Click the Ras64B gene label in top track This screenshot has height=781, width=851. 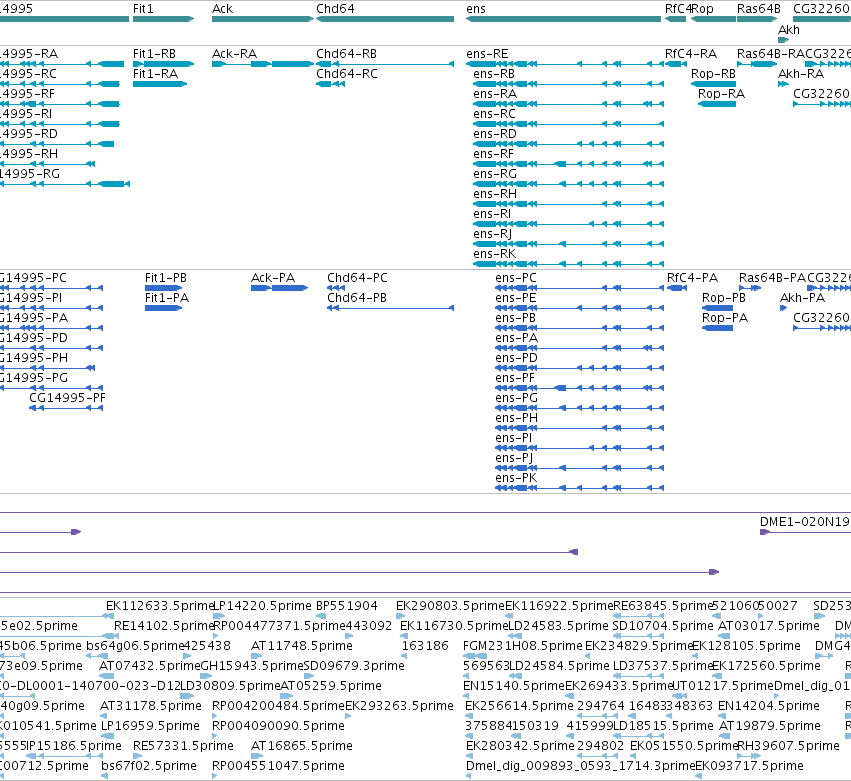pyautogui.click(x=759, y=9)
